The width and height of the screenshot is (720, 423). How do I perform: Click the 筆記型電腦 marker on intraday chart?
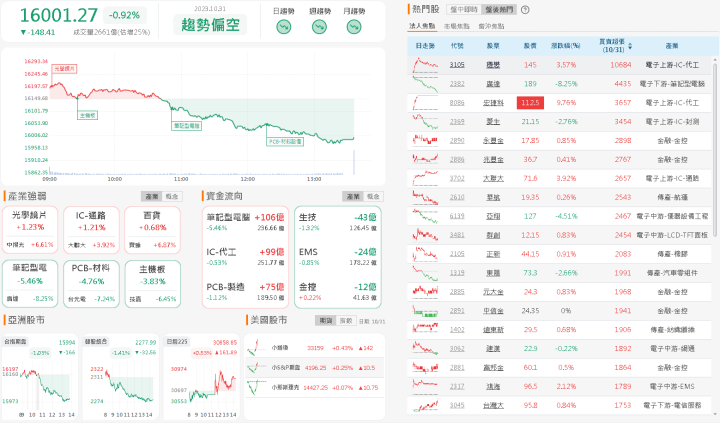(x=186, y=125)
